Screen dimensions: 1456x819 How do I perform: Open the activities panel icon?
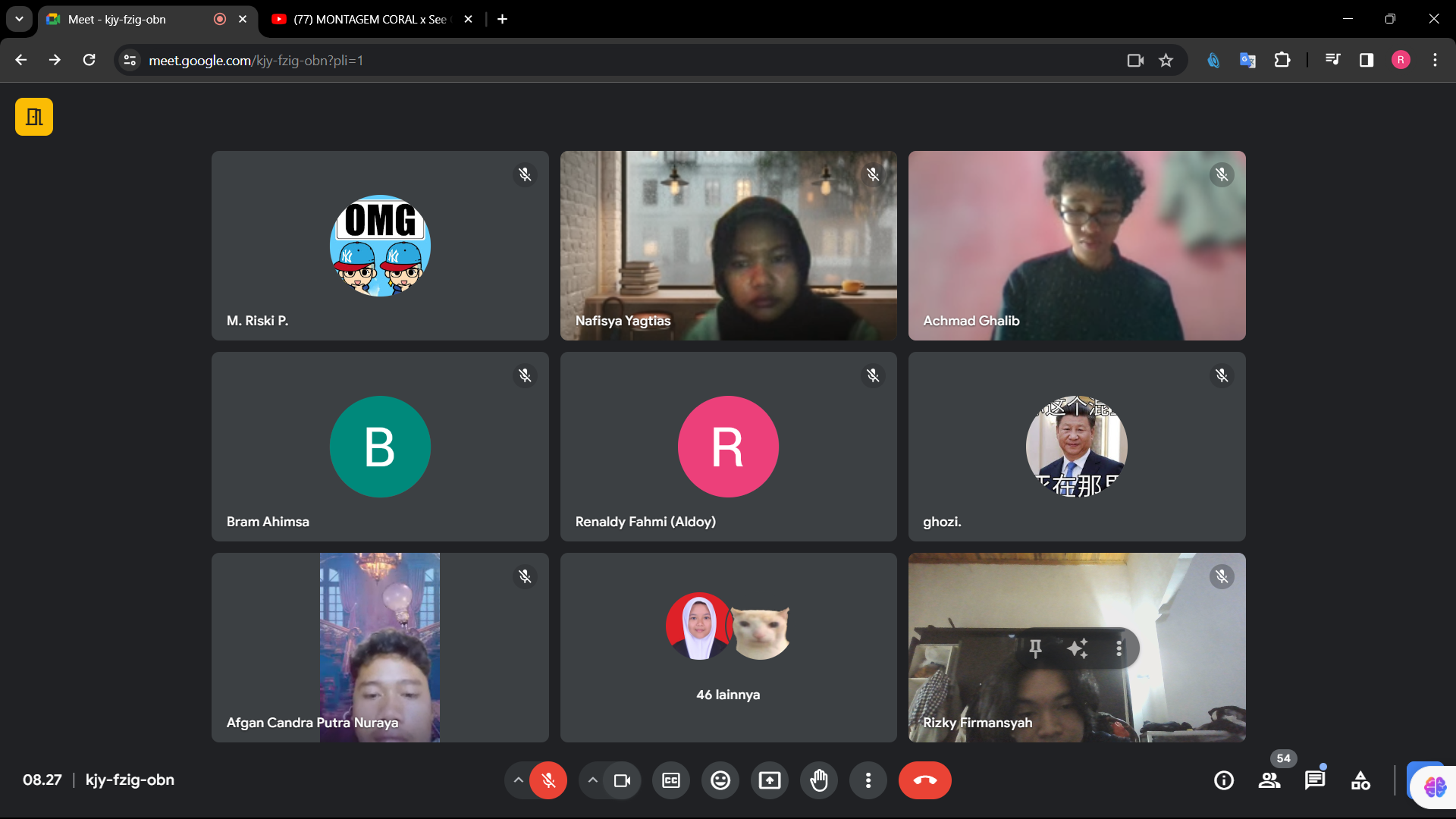(1360, 780)
